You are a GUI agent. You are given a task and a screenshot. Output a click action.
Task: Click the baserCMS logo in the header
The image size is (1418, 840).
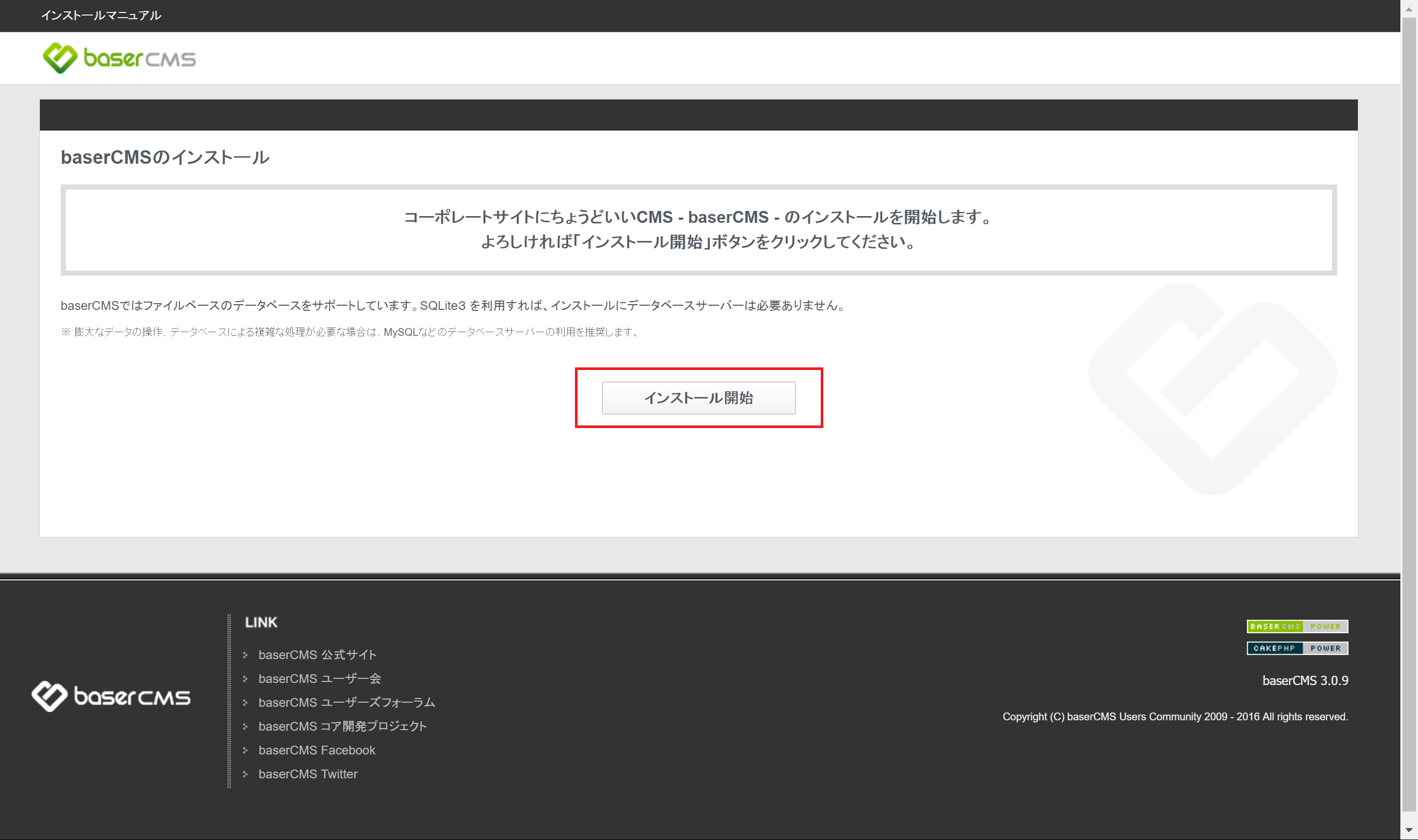coord(119,58)
